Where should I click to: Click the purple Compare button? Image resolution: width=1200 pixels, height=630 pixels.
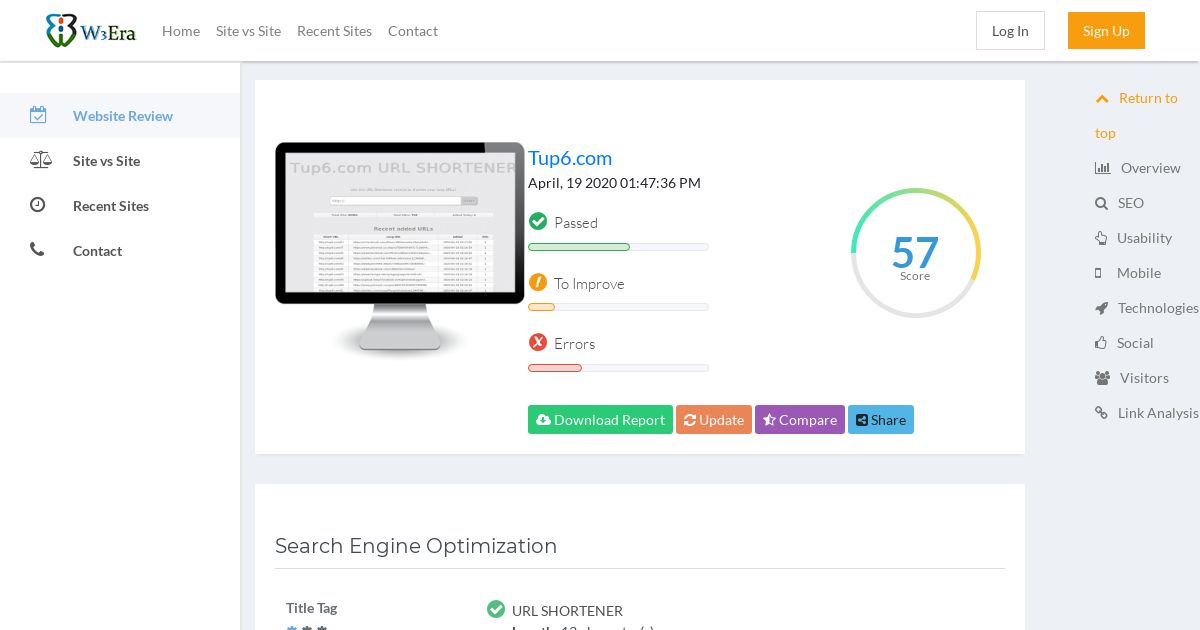pos(800,420)
